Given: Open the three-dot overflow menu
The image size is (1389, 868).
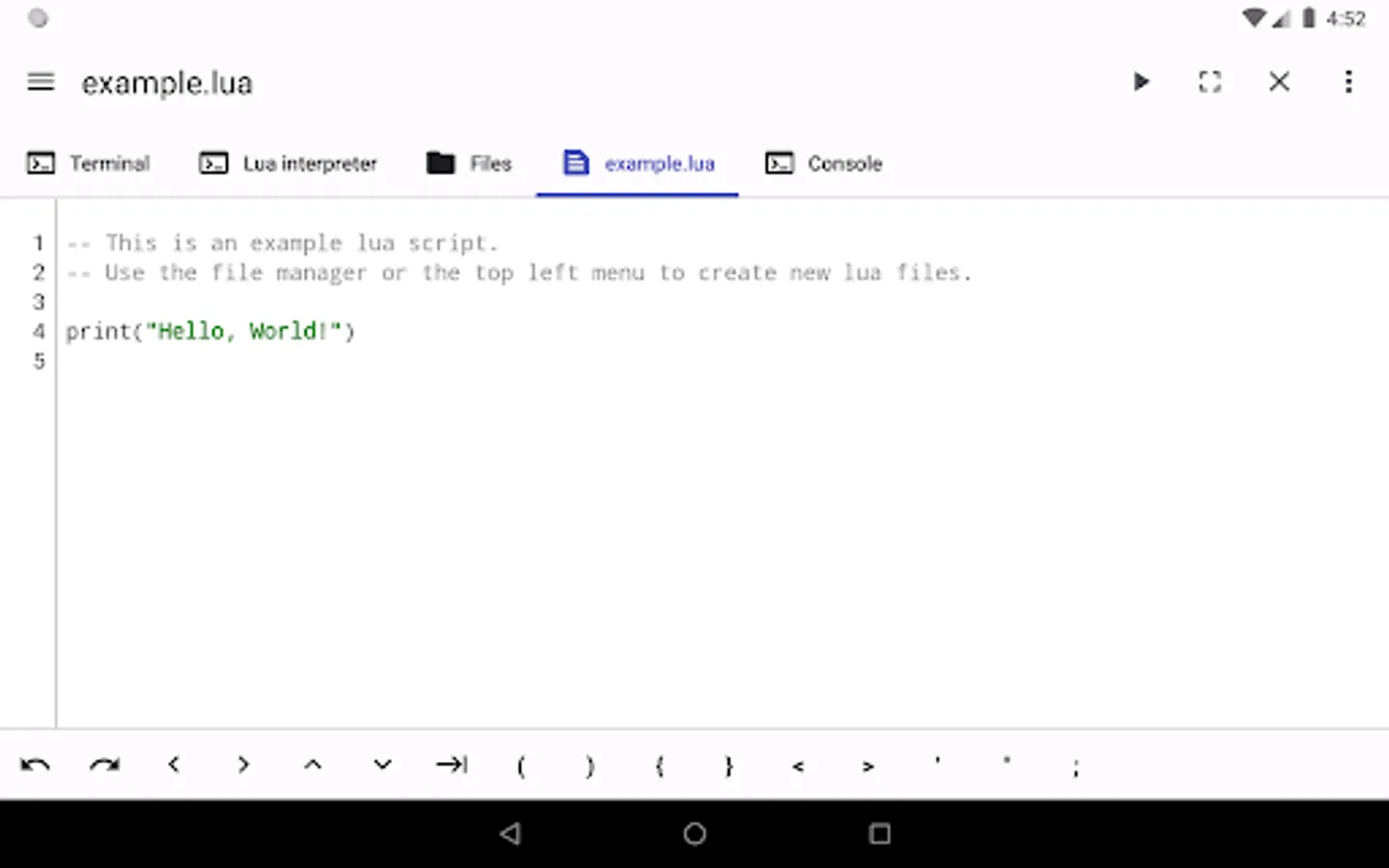Looking at the screenshot, I should [1348, 82].
